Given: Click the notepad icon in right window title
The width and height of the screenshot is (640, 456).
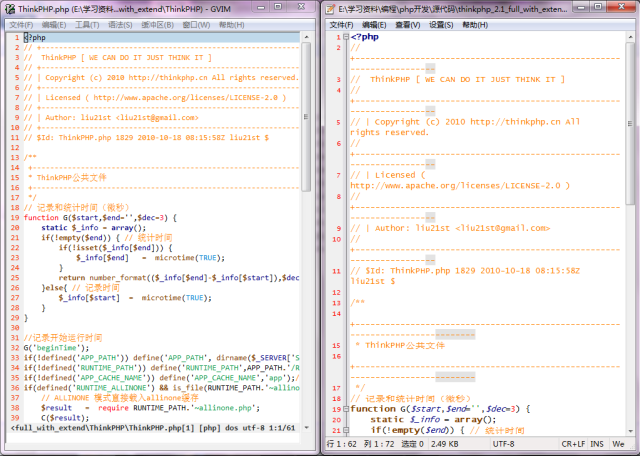Looking at the screenshot, I should [331, 8].
